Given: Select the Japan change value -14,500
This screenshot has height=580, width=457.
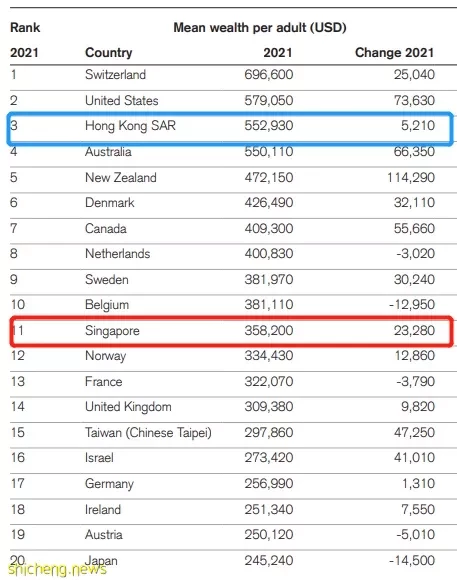Looking at the screenshot, I should coord(412,560).
